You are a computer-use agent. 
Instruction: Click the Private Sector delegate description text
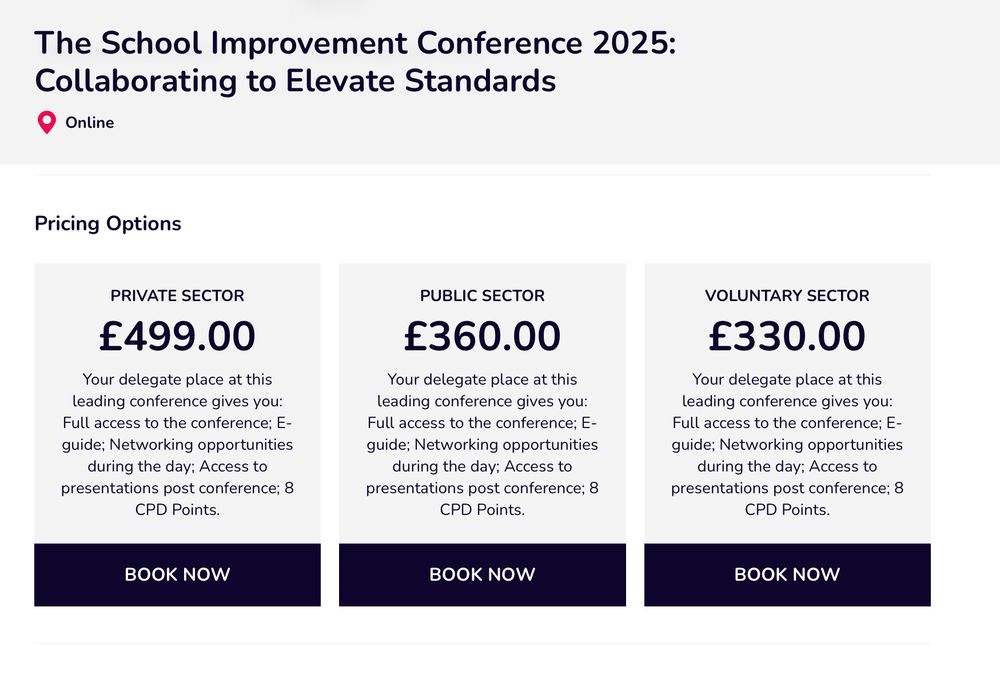pos(177,444)
